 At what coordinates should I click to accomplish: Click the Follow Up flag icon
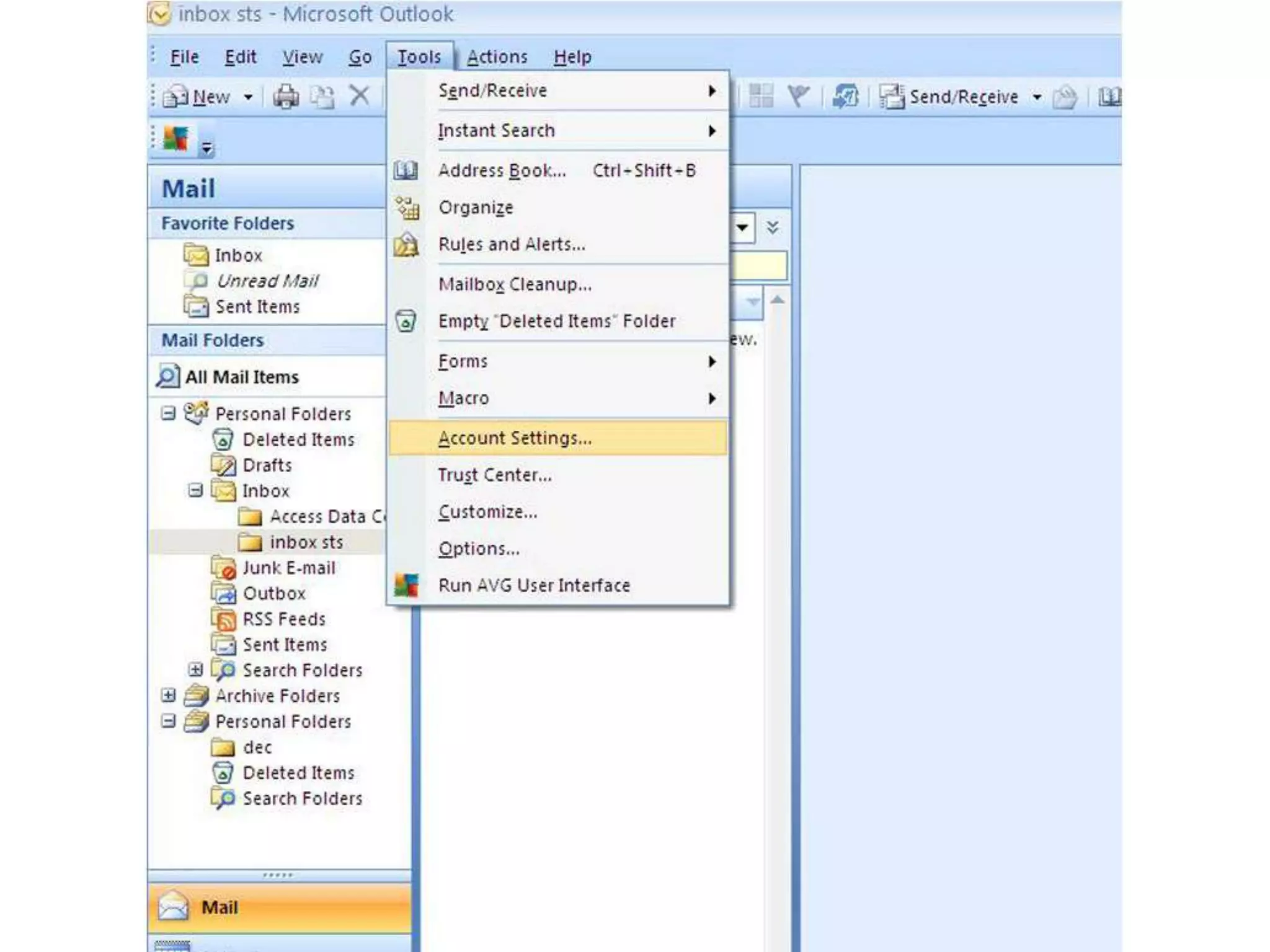click(798, 96)
